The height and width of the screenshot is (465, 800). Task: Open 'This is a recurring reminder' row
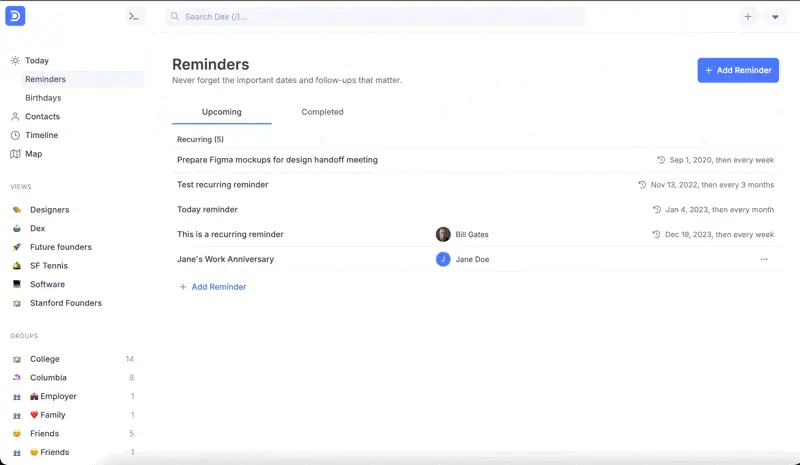pyautogui.click(x=230, y=234)
